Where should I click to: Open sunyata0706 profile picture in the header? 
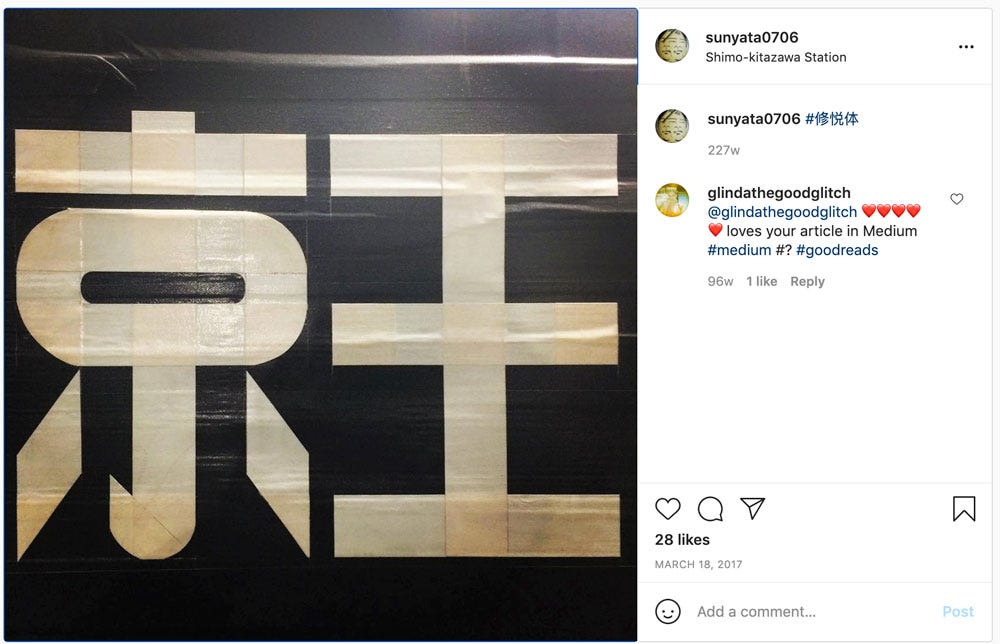pos(672,46)
